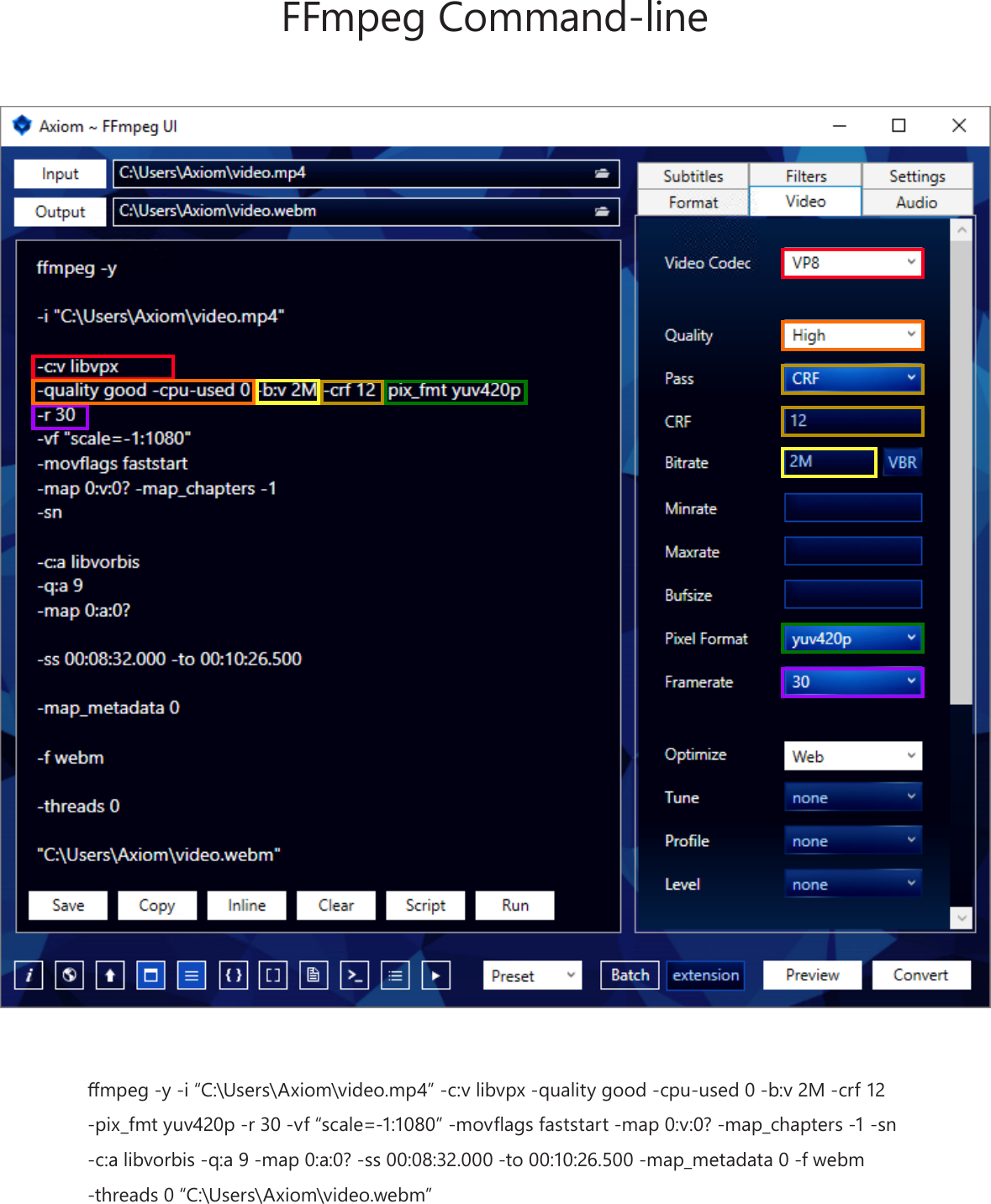991x1204 pixels.
Task: Open the website globe icon
Action: (69, 975)
